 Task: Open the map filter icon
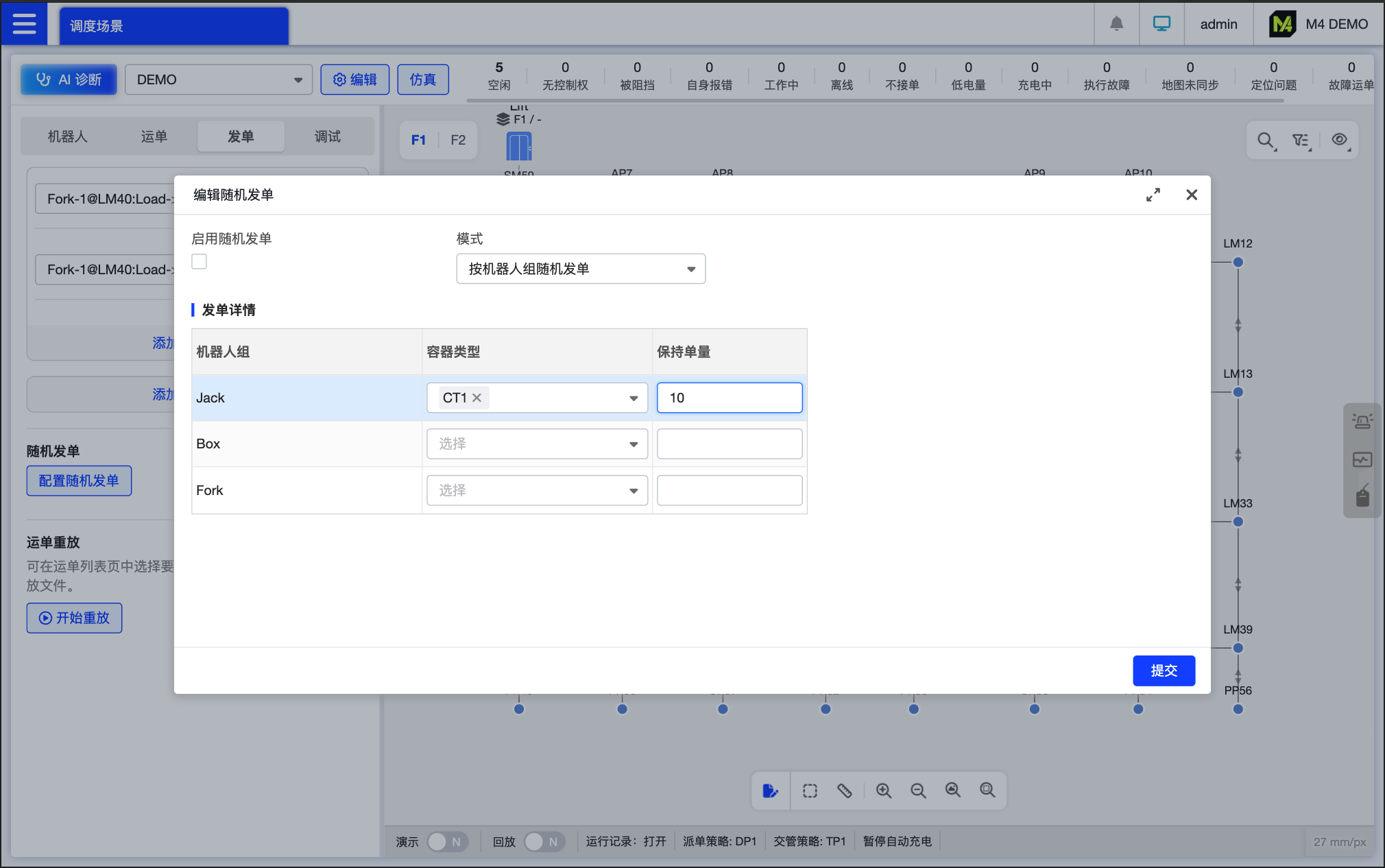coord(1301,141)
